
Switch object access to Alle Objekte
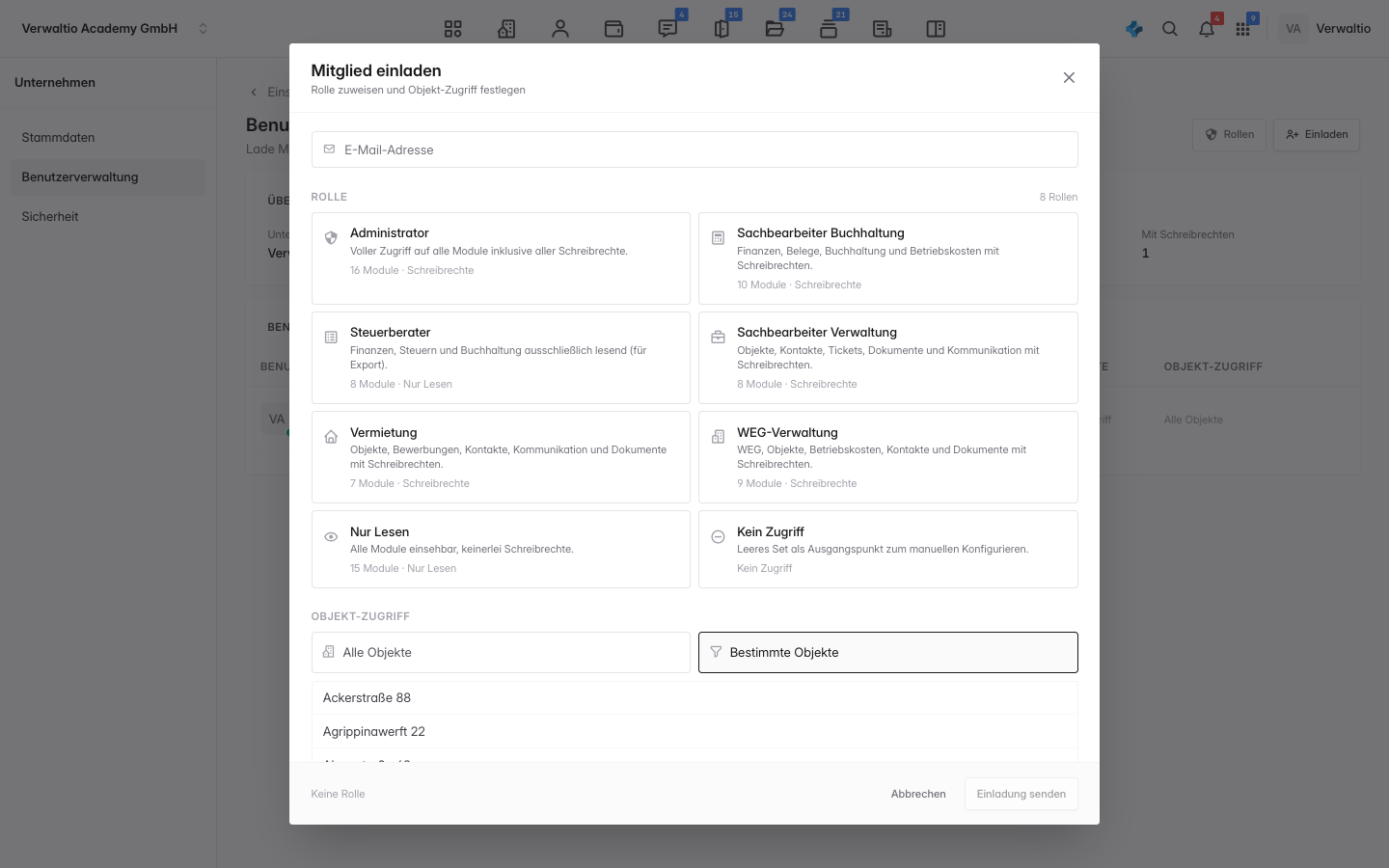click(501, 653)
